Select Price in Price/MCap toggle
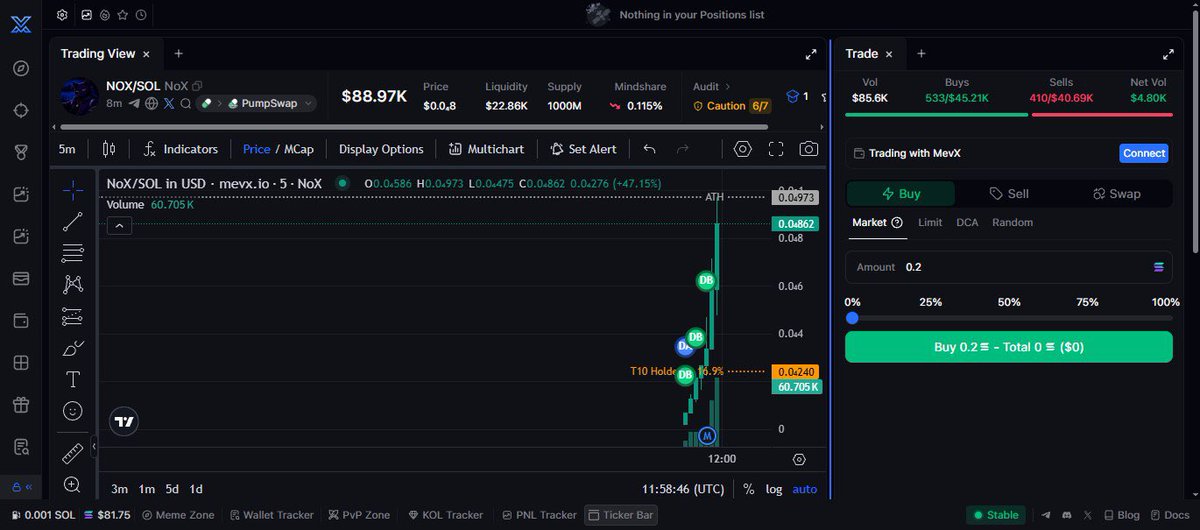The width and height of the screenshot is (1200, 530). click(256, 149)
